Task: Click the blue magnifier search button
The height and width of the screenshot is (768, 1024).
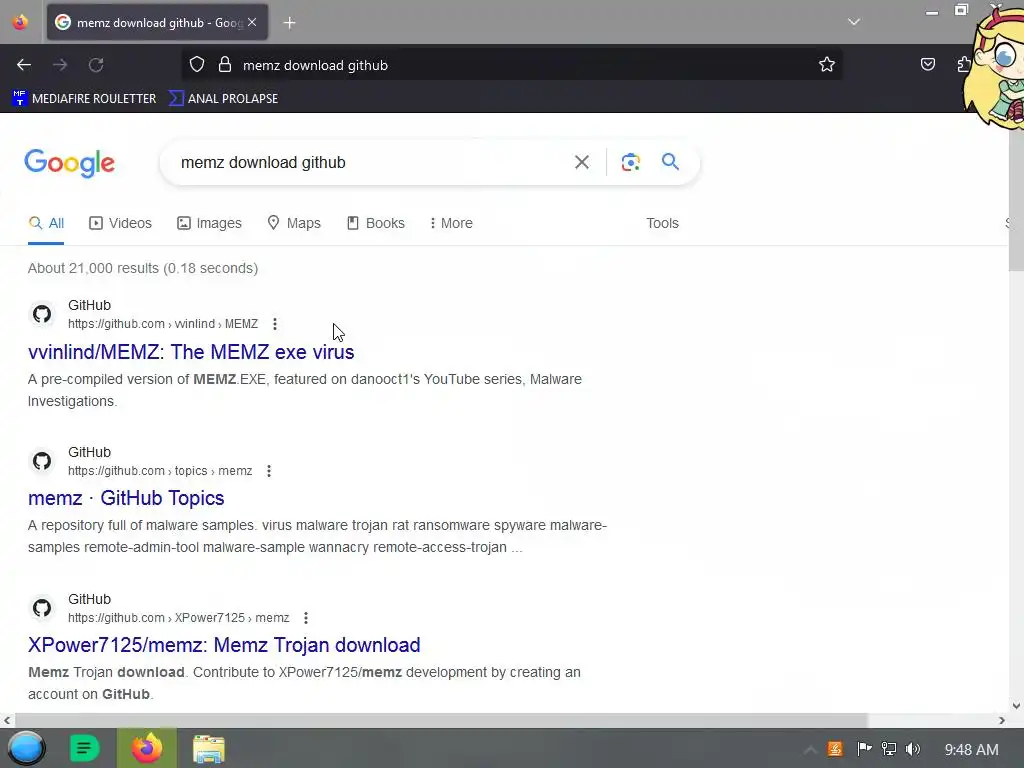Action: (670, 161)
